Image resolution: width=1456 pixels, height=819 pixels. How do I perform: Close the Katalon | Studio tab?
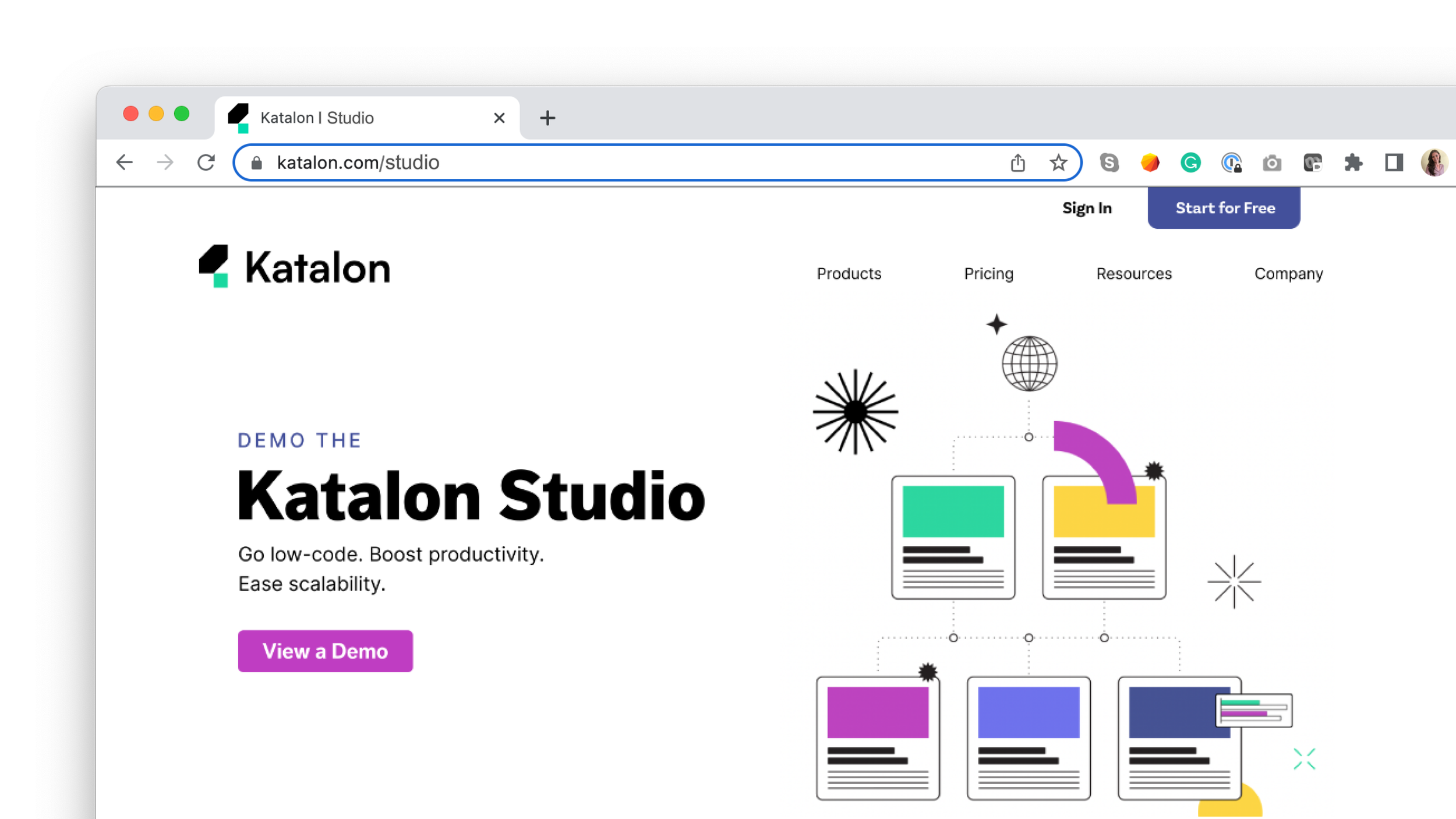(499, 118)
